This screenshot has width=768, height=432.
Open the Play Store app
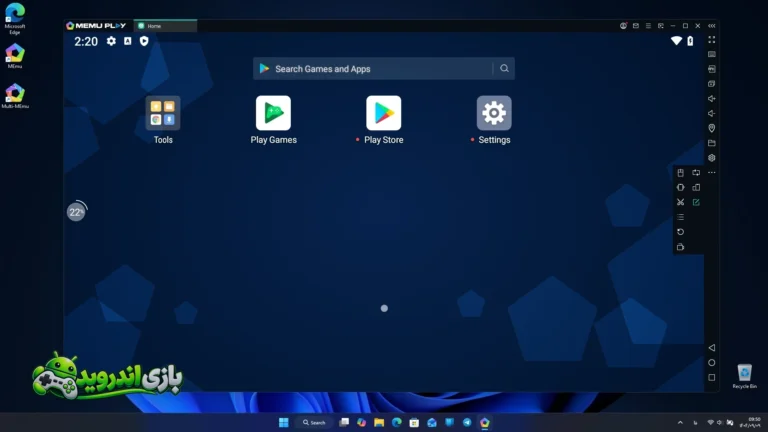click(384, 113)
